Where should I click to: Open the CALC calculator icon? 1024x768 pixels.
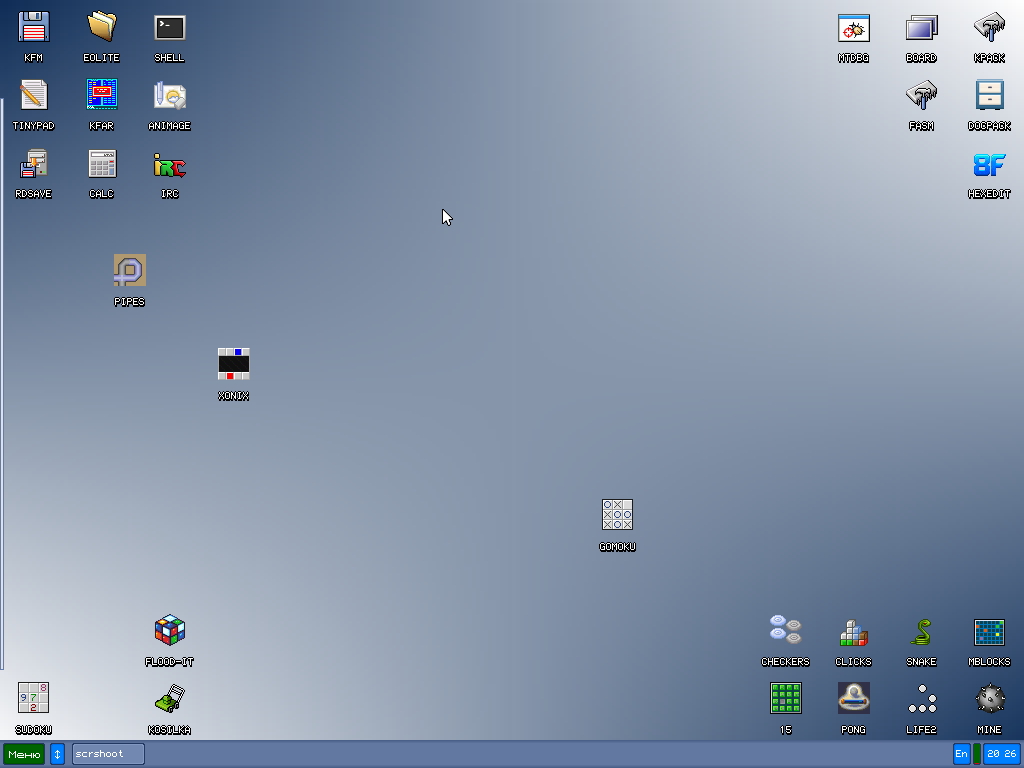[x=102, y=164]
